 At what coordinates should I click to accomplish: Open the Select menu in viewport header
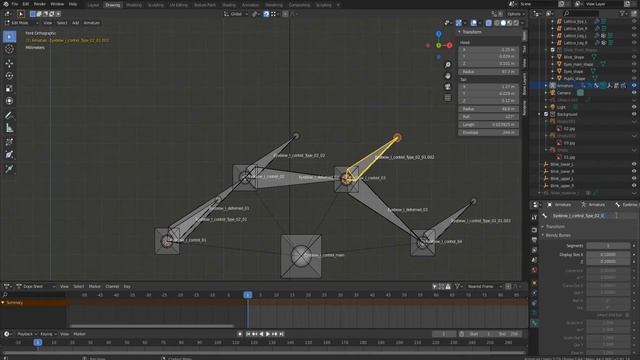tap(62, 23)
